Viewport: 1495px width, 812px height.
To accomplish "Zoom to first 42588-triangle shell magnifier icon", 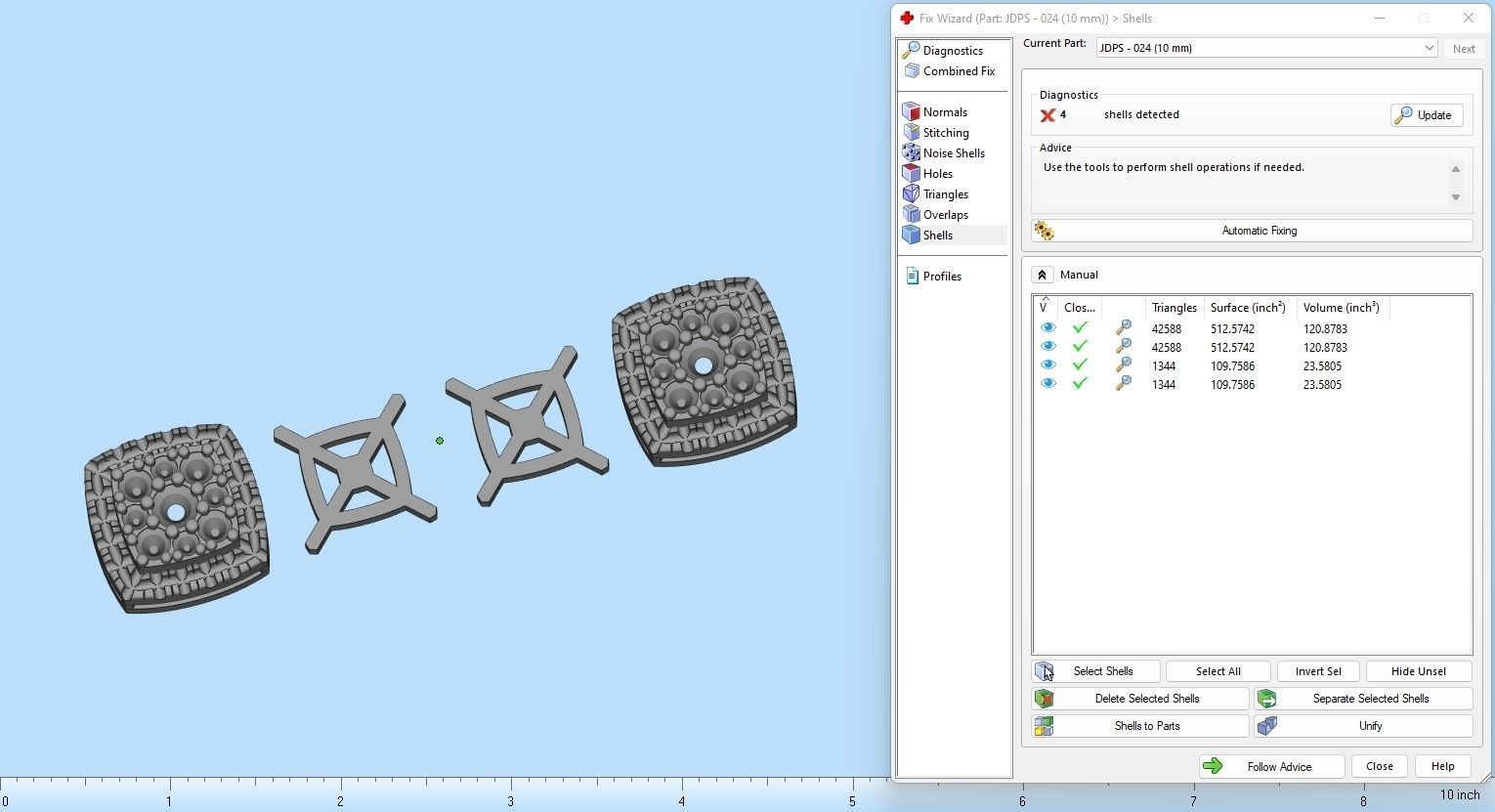I will coord(1124,328).
